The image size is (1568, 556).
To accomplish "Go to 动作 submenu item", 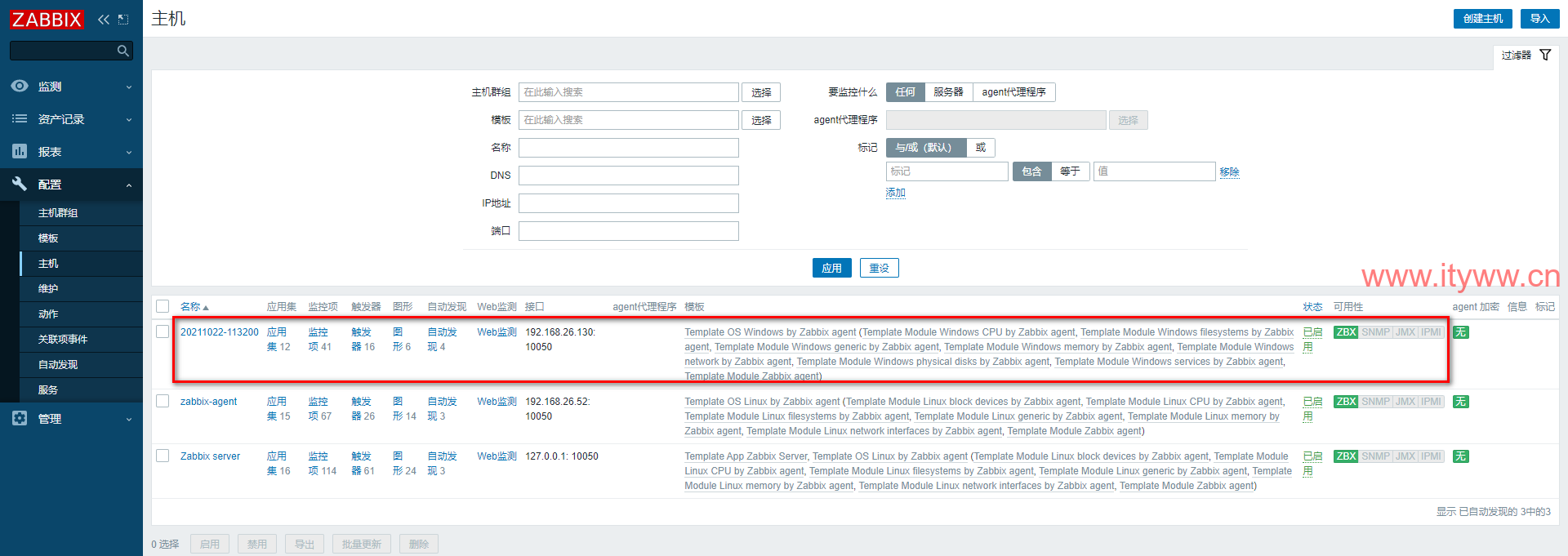I will pos(81,314).
